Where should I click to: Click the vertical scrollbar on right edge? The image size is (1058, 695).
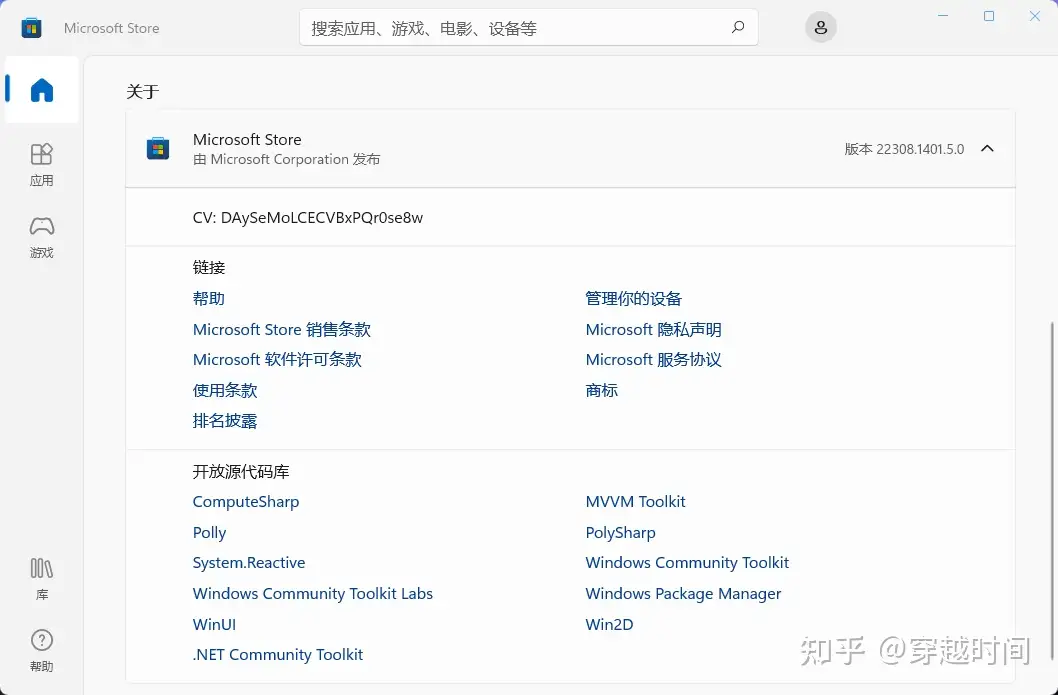coord(1053,491)
